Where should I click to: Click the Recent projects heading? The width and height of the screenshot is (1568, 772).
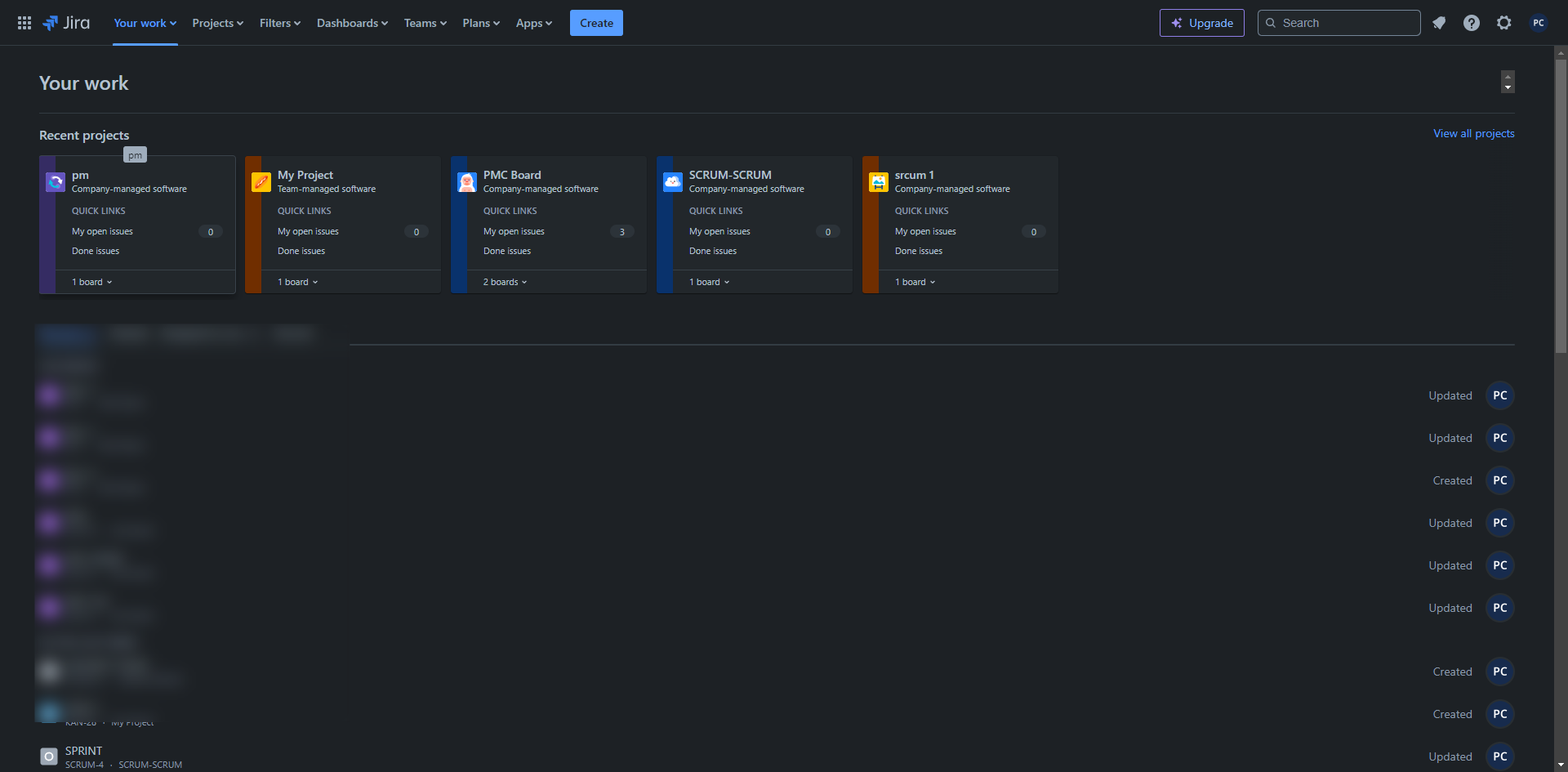tap(84, 136)
